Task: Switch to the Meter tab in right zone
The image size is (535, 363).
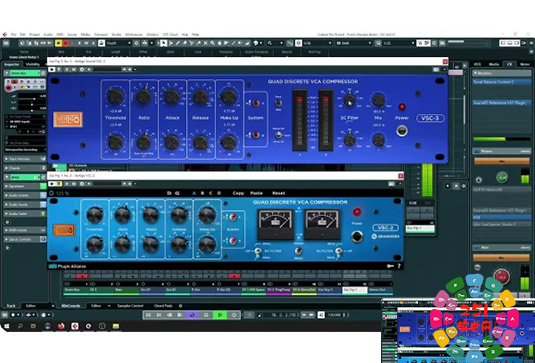Action: [x=525, y=64]
